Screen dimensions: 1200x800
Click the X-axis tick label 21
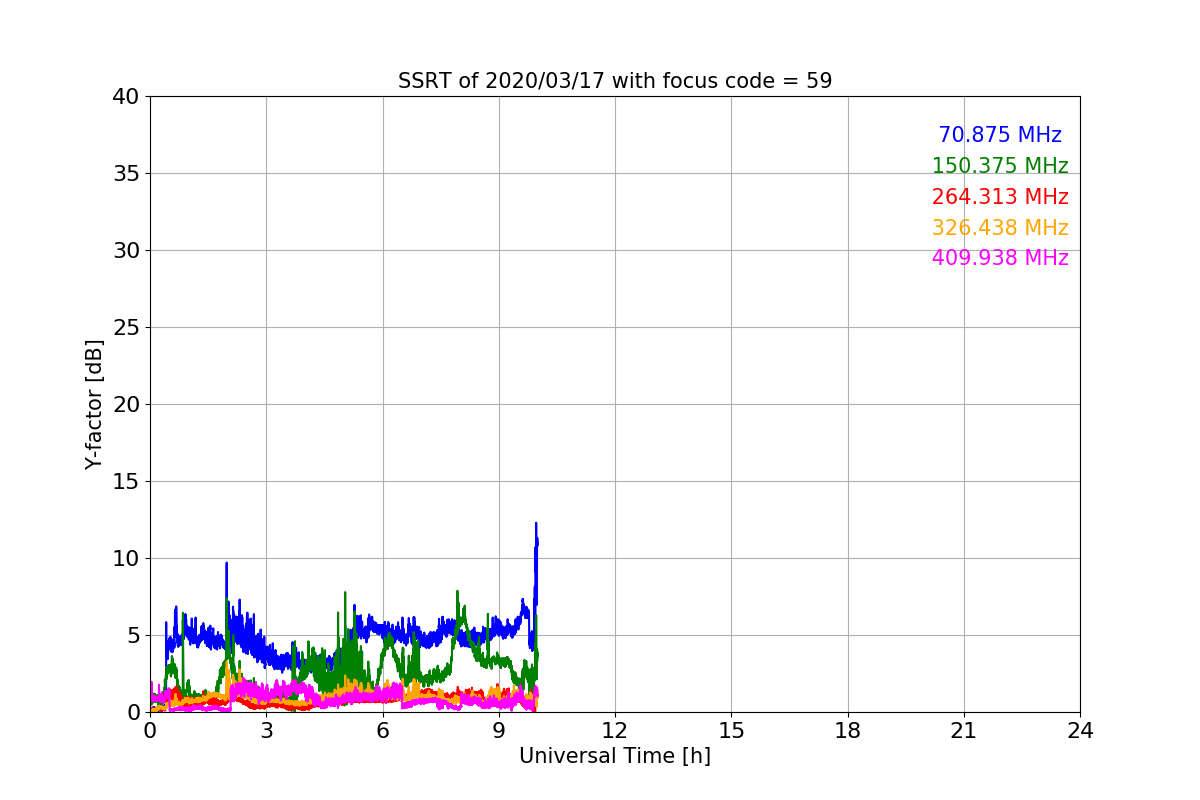click(x=964, y=731)
